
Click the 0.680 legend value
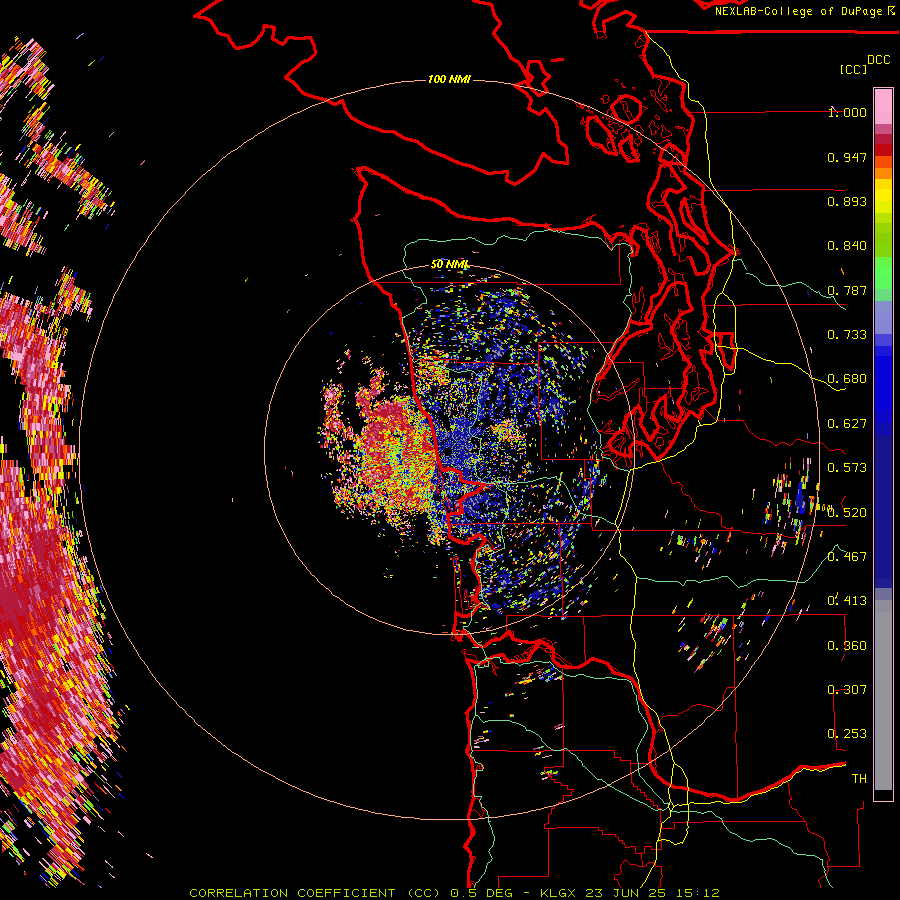(x=847, y=379)
